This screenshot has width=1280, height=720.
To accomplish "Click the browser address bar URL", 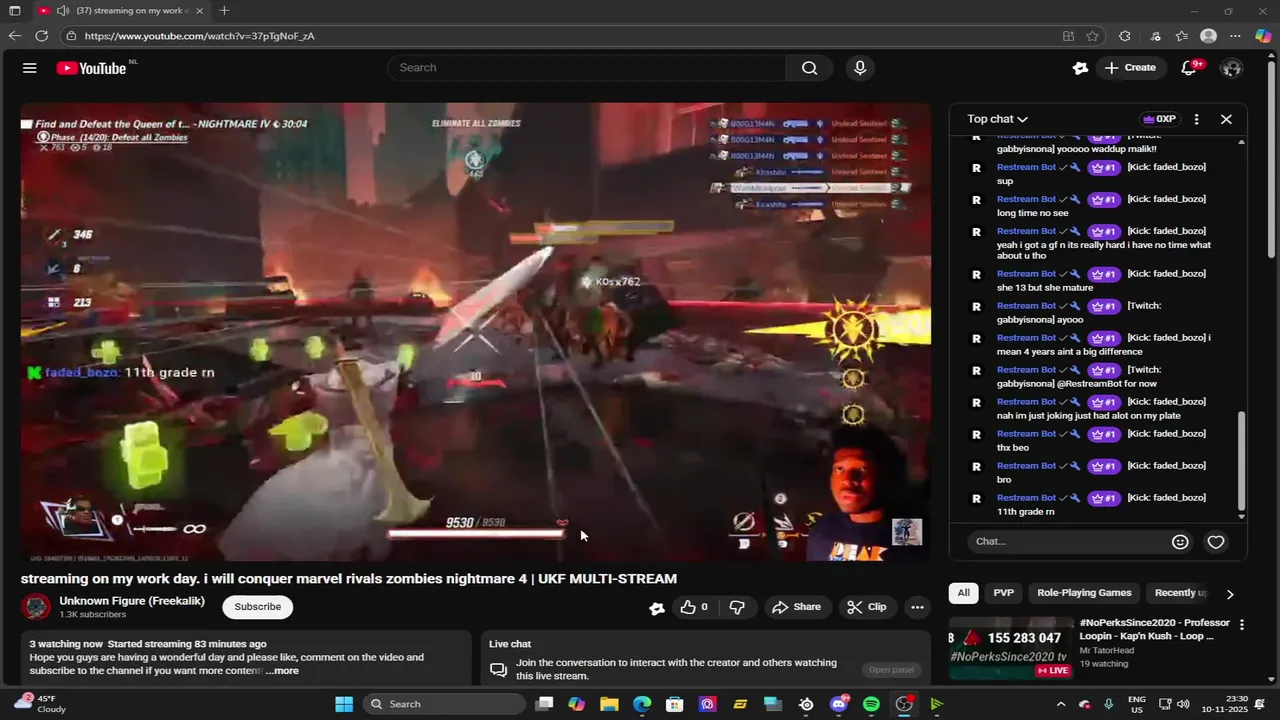I will tap(199, 36).
